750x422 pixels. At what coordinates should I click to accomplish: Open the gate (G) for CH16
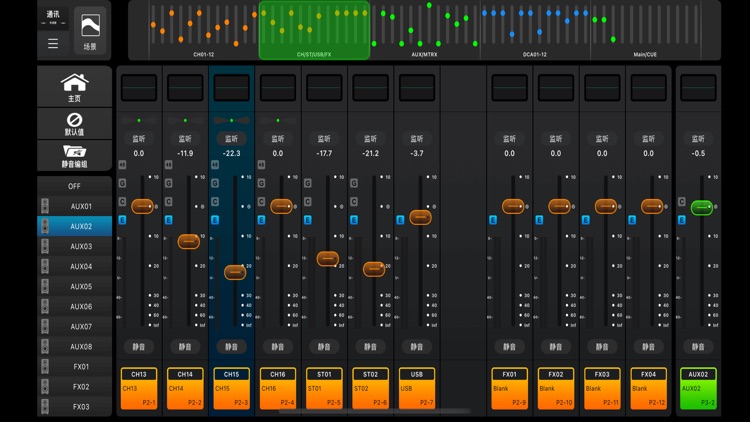coord(262,183)
